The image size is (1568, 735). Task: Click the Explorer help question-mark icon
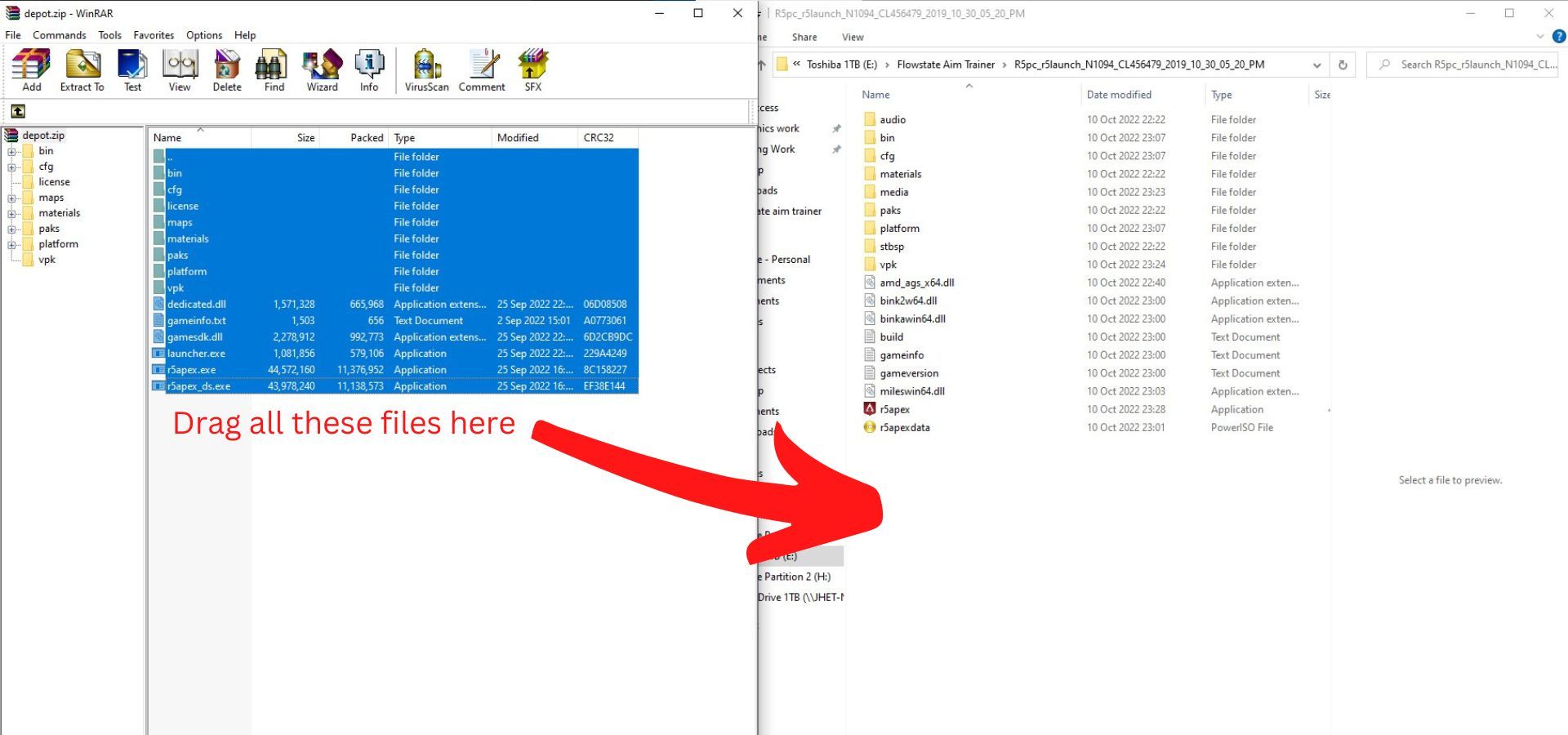tap(1558, 37)
